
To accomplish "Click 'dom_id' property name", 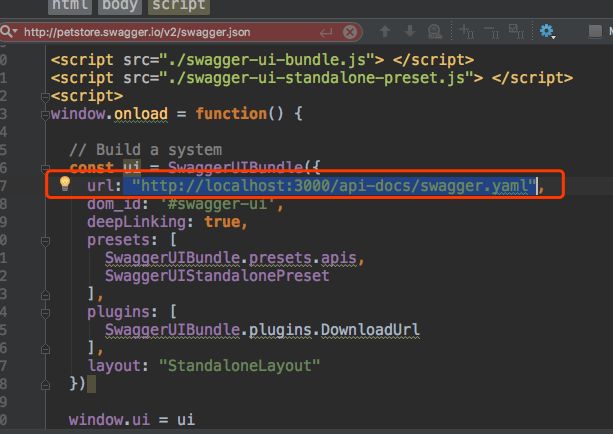I will click(114, 204).
